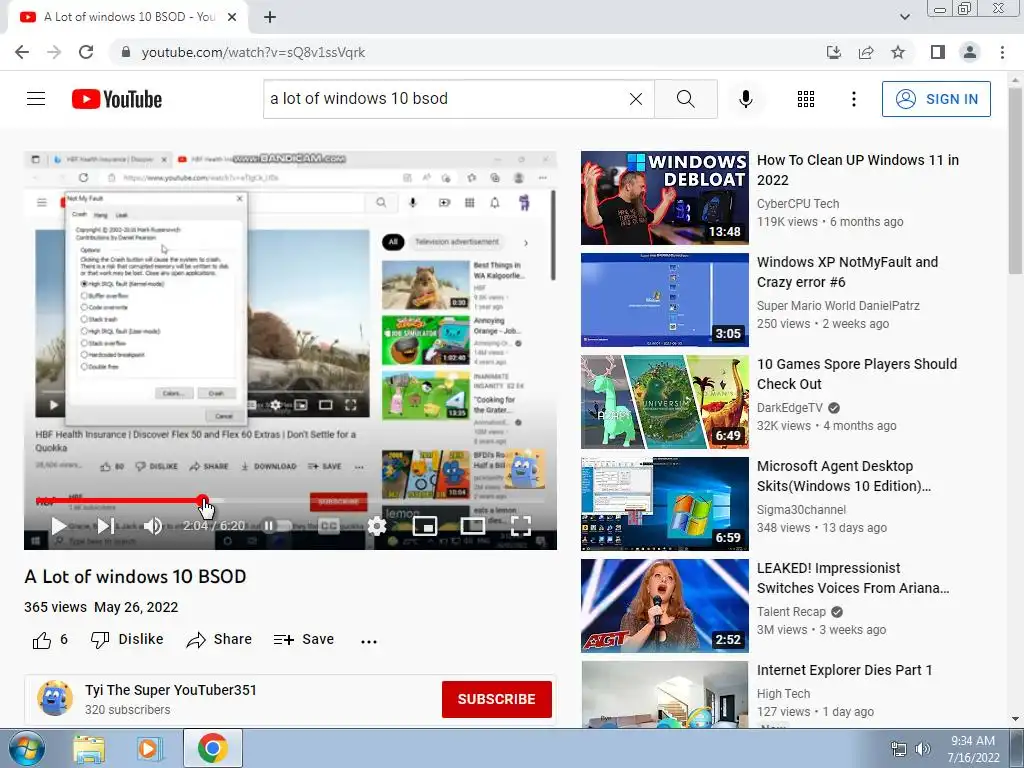Open the player settings gear

(x=377, y=526)
